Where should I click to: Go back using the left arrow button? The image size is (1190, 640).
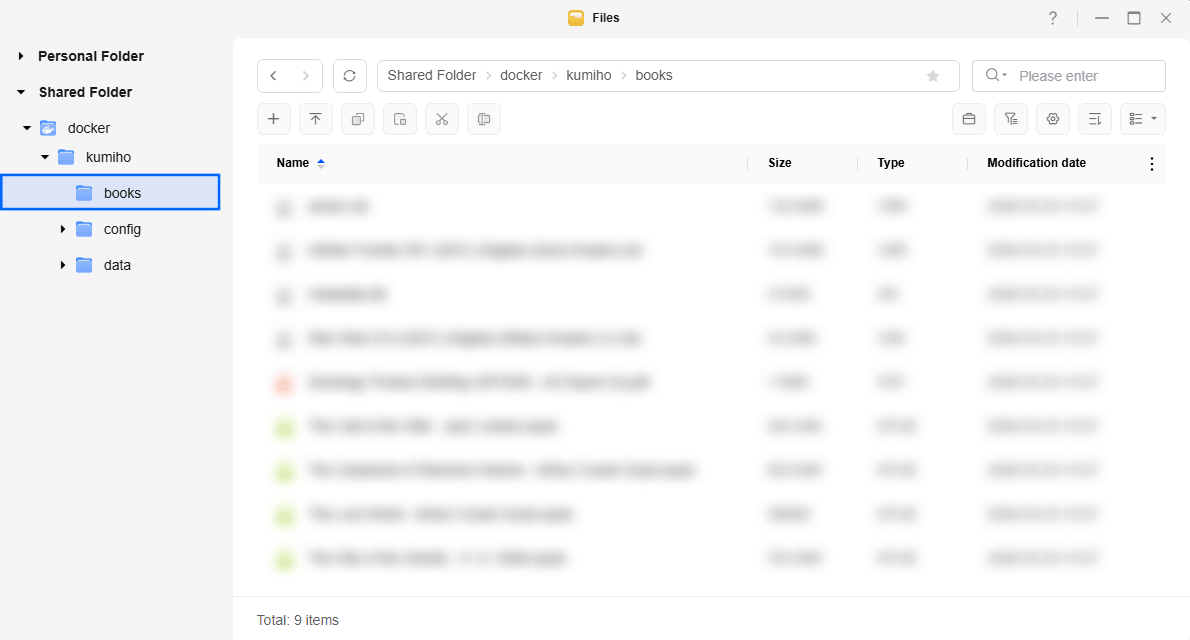click(274, 76)
